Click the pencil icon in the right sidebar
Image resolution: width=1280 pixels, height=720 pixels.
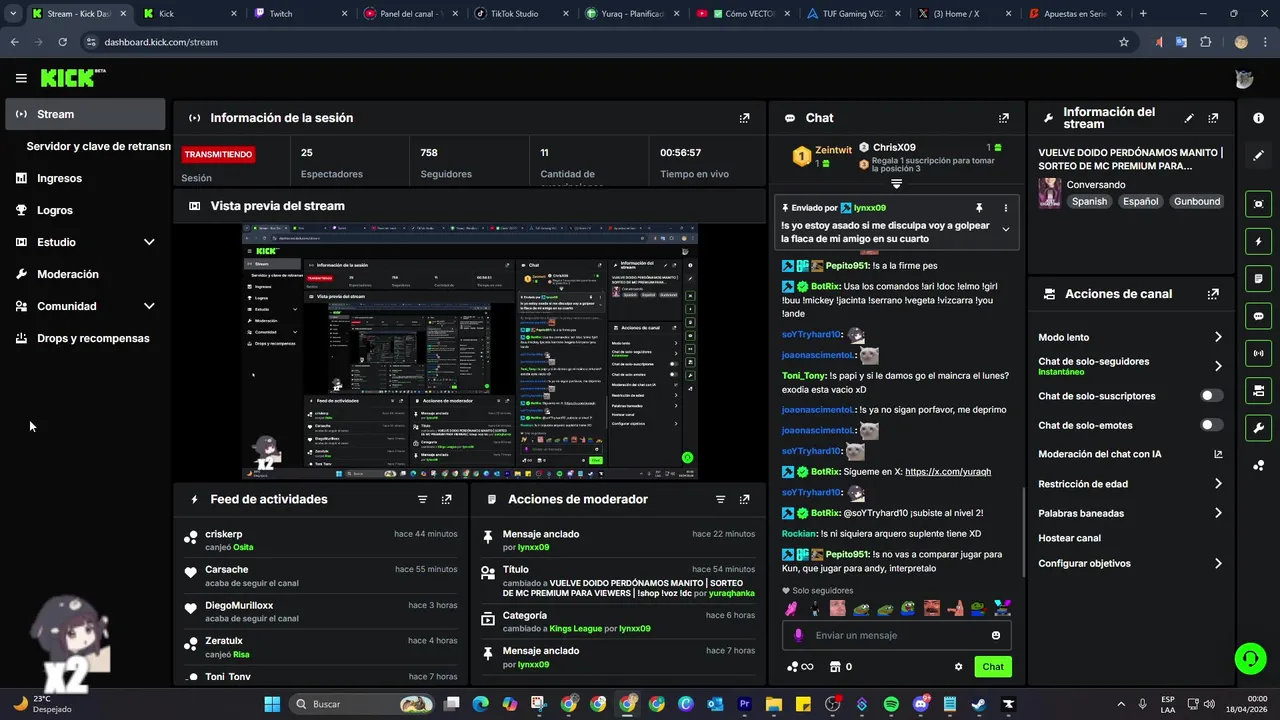point(1258,155)
